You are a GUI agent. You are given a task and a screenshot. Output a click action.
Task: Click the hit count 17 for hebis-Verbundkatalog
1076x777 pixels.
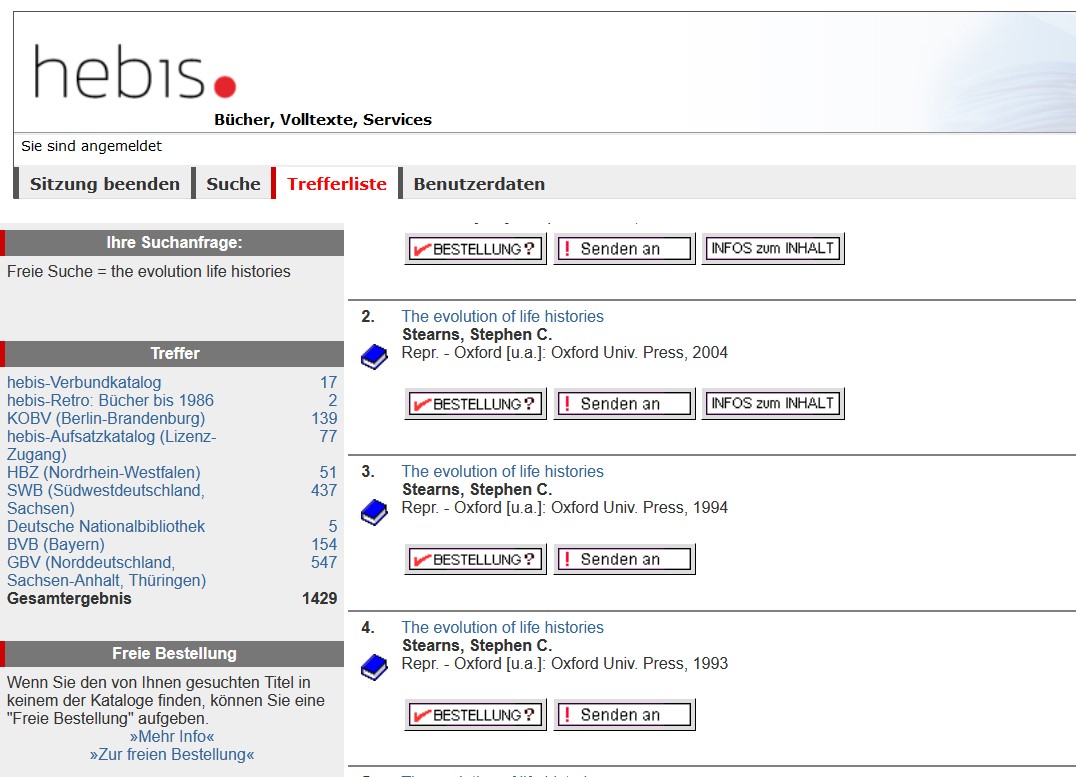(329, 382)
